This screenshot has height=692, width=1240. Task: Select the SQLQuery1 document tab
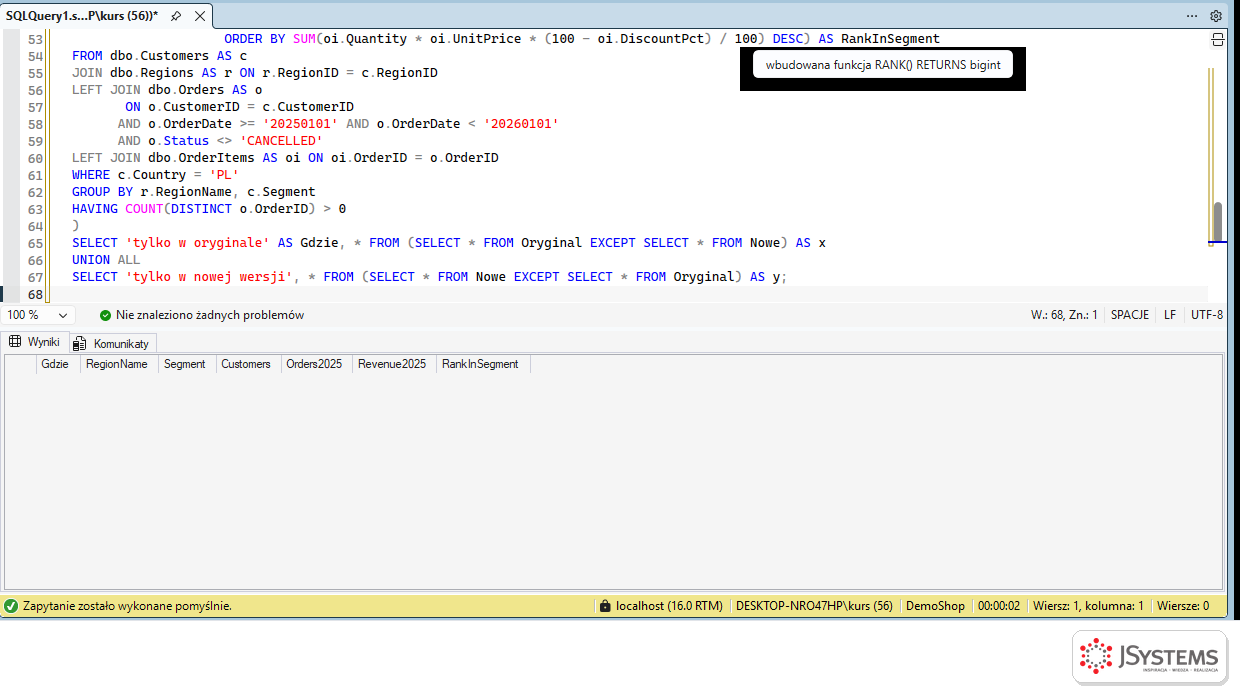pos(82,16)
